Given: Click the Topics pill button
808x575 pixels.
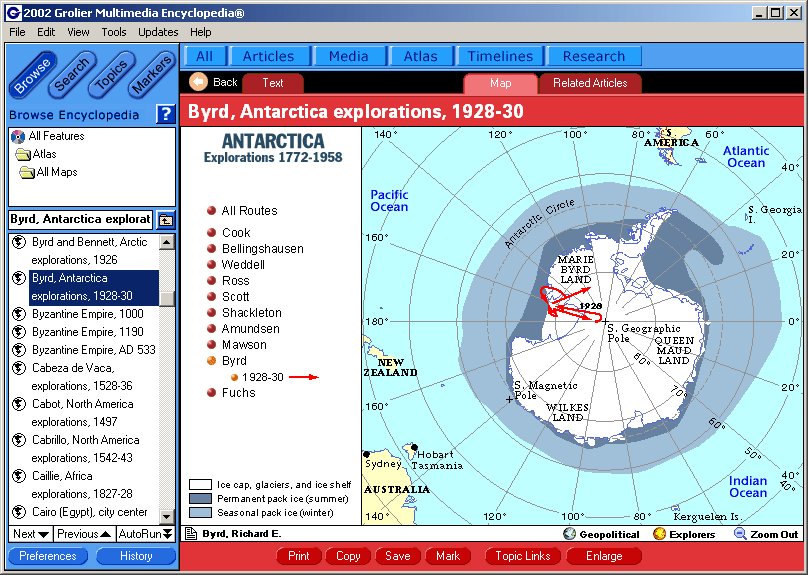Looking at the screenshot, I should click(110, 76).
